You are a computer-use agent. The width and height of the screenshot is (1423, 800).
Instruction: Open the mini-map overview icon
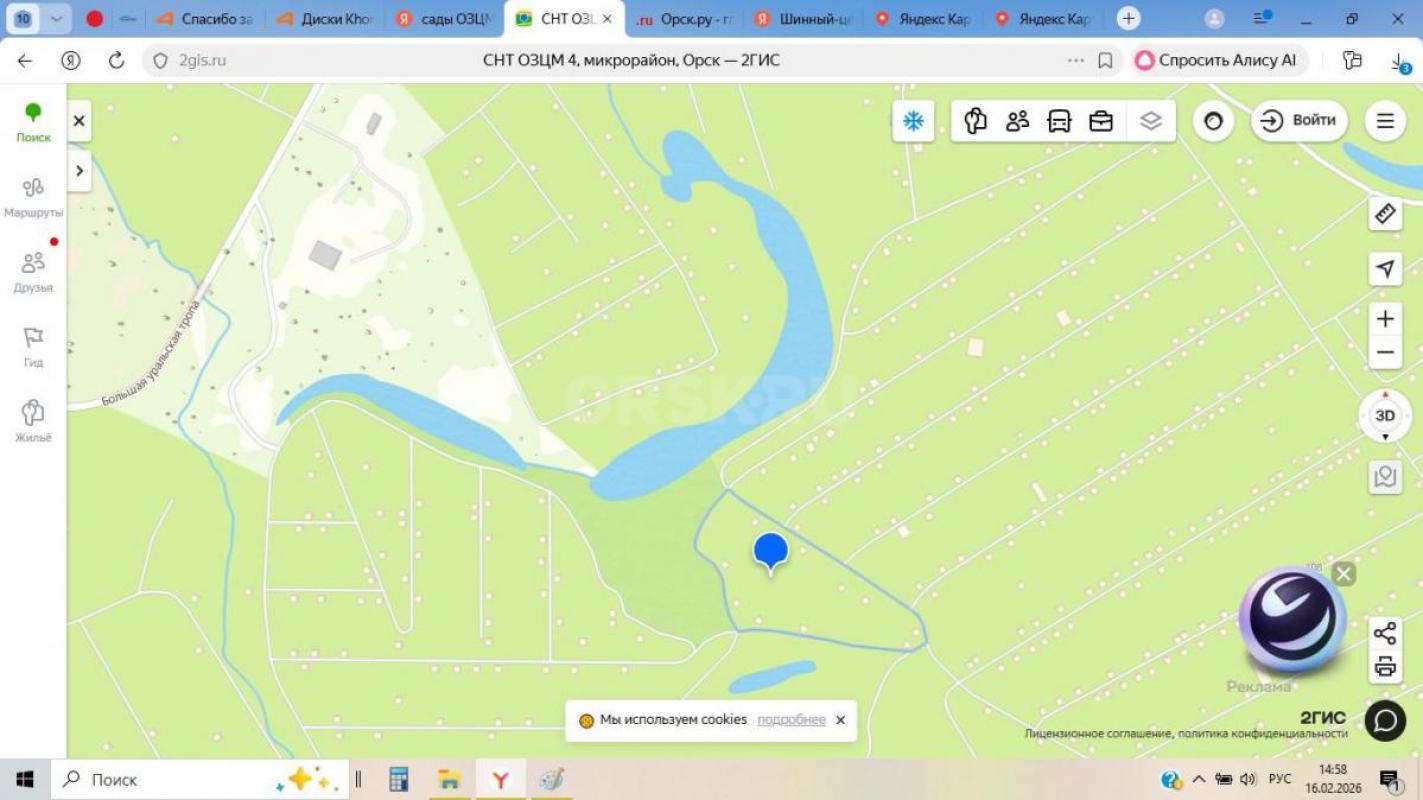point(1384,477)
